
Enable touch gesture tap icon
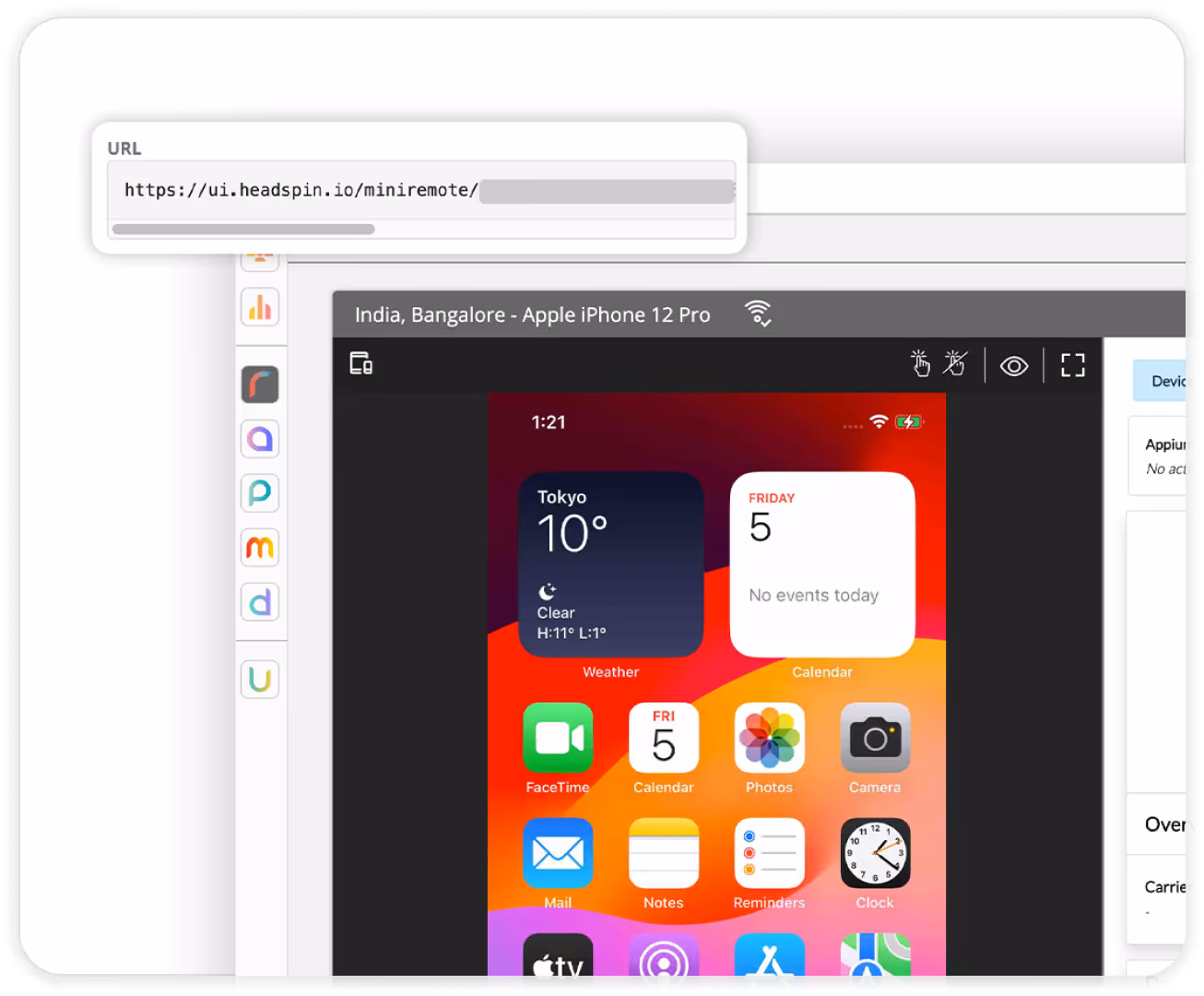(920, 363)
